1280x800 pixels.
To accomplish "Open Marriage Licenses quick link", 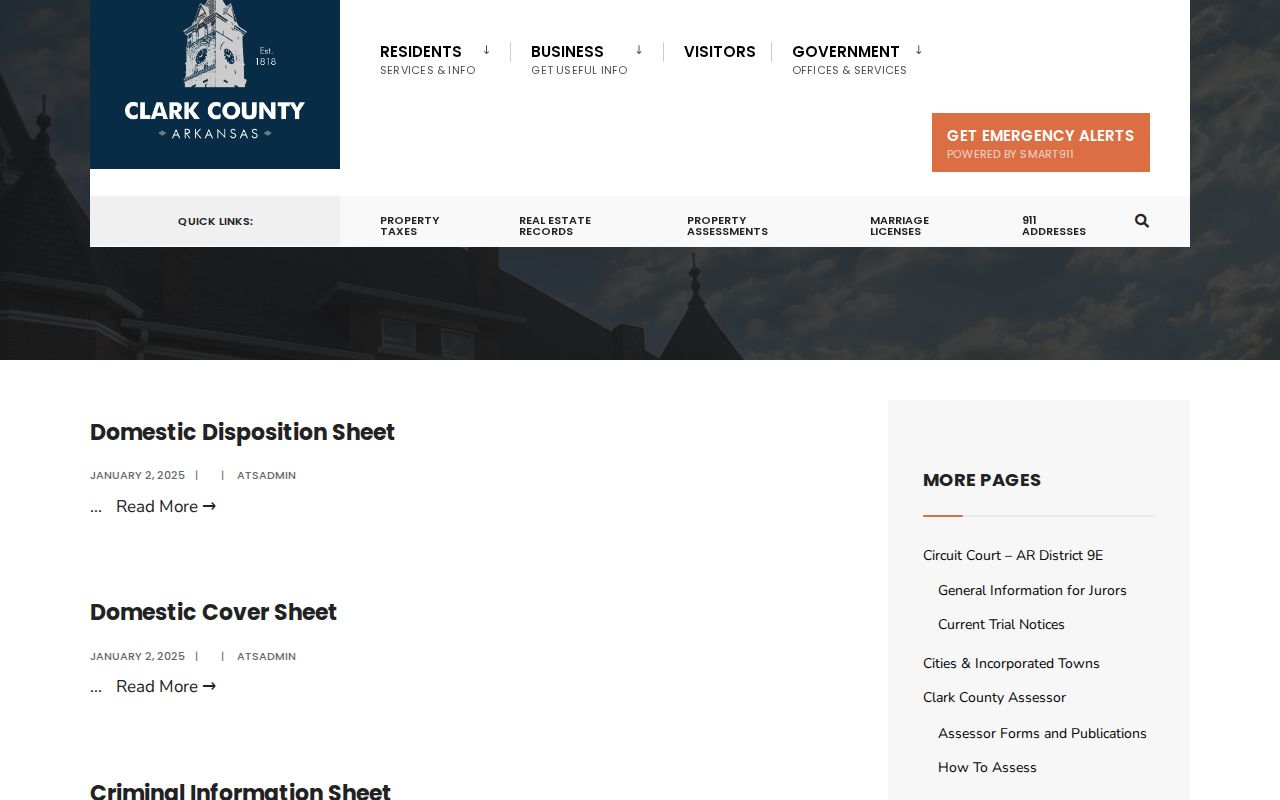I will 899,226.
